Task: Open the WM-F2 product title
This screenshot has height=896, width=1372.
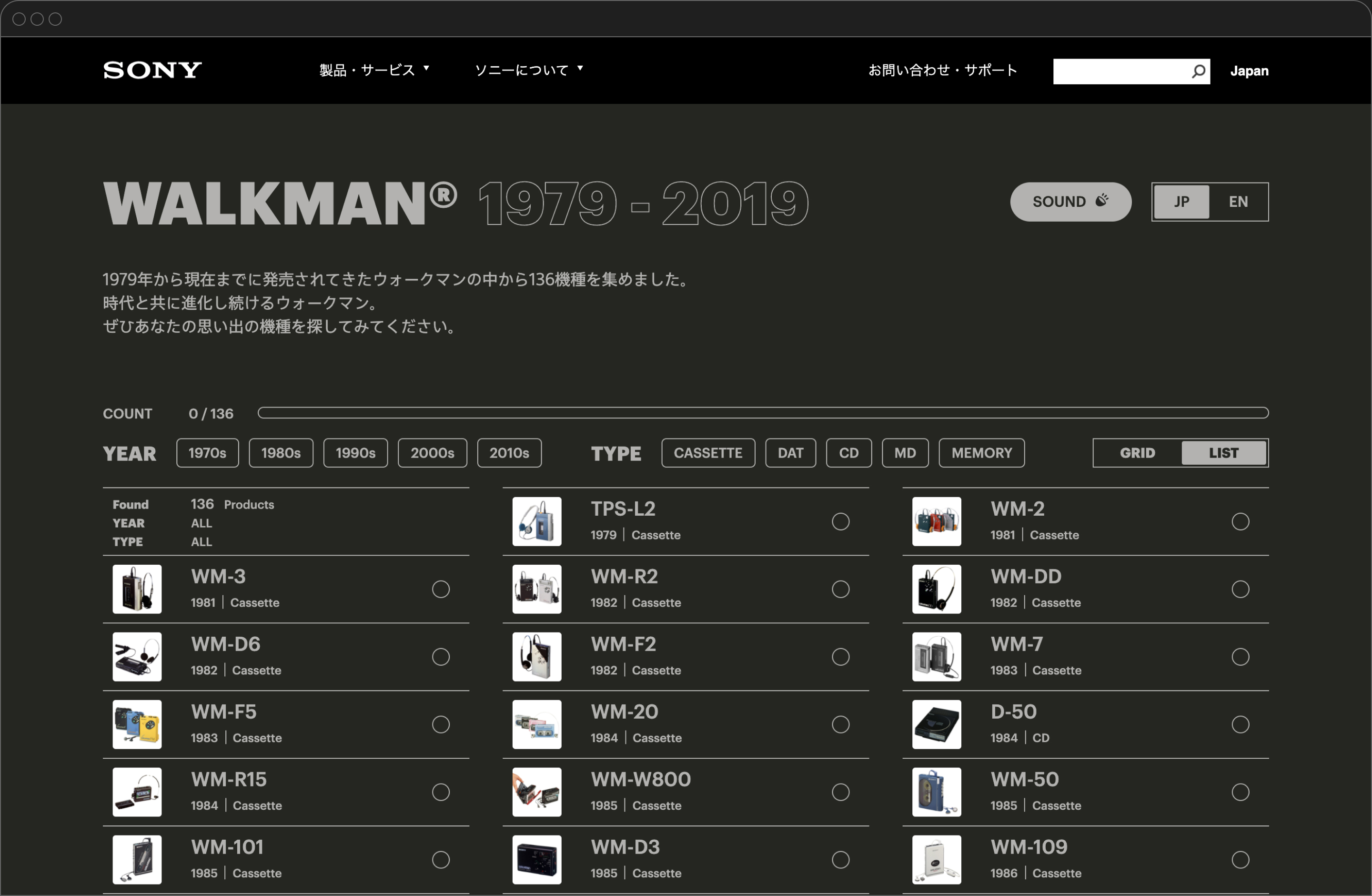Action: coord(623,645)
